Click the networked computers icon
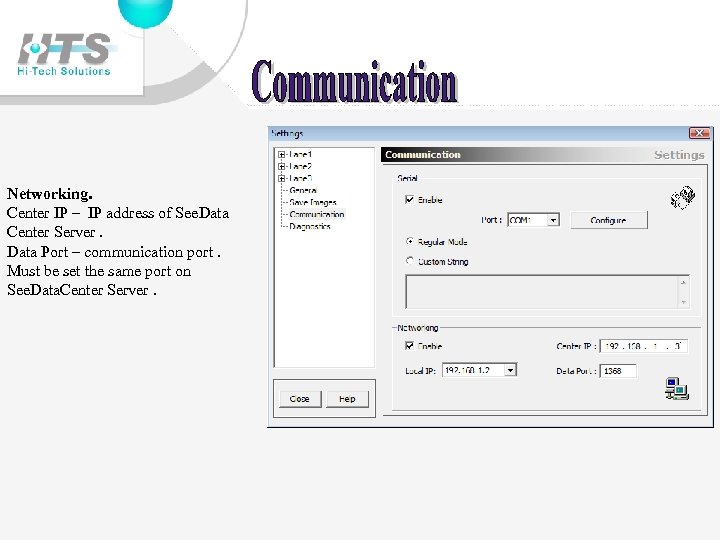Viewport: 720px width, 540px height. 677,388
